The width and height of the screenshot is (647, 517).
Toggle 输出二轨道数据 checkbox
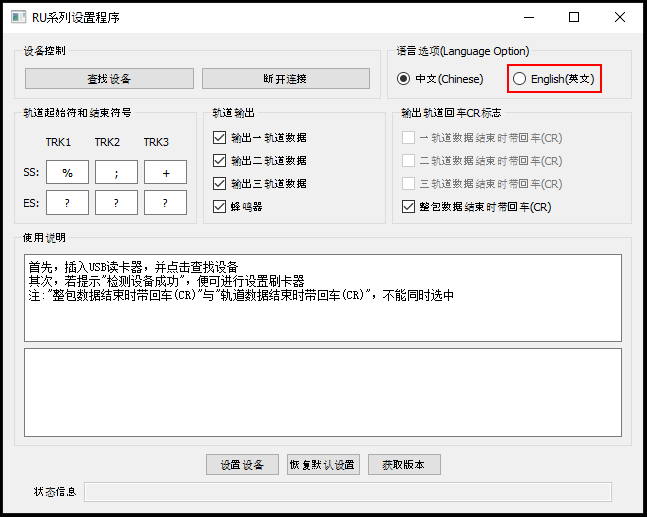click(220, 161)
